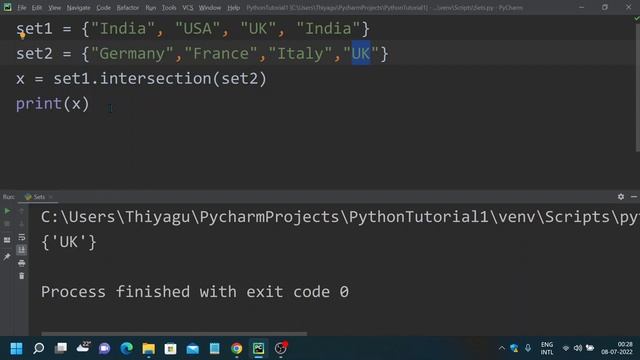Click "Germany" in the set2 line

[132, 53]
